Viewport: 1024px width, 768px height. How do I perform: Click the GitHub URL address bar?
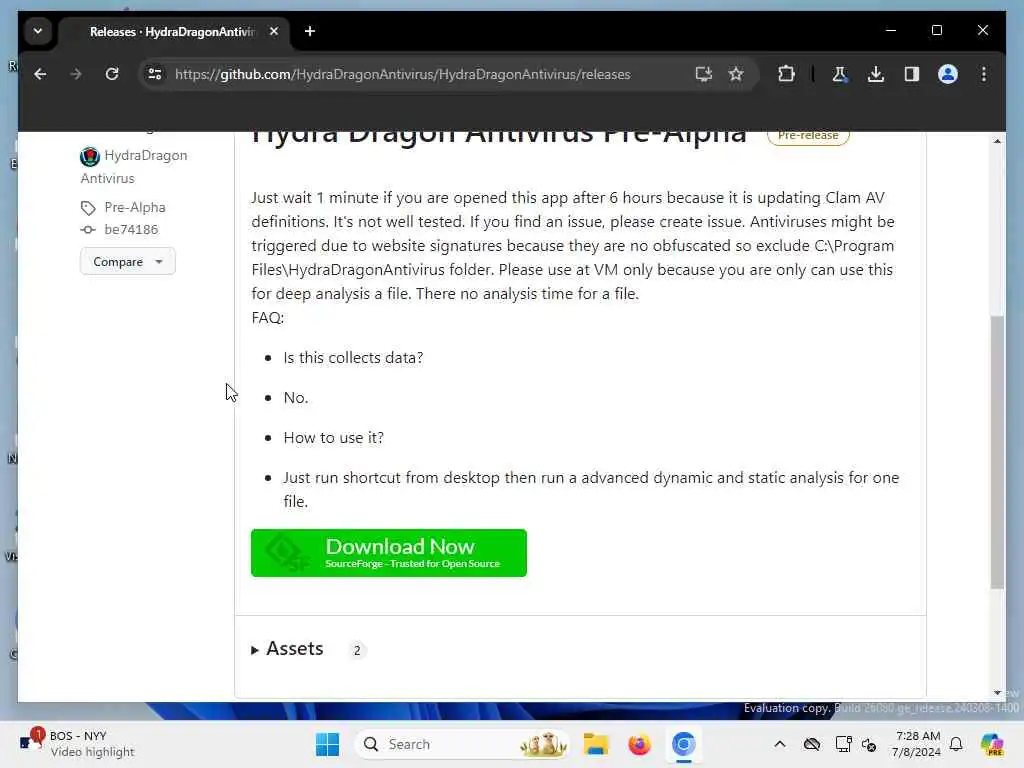click(402, 74)
